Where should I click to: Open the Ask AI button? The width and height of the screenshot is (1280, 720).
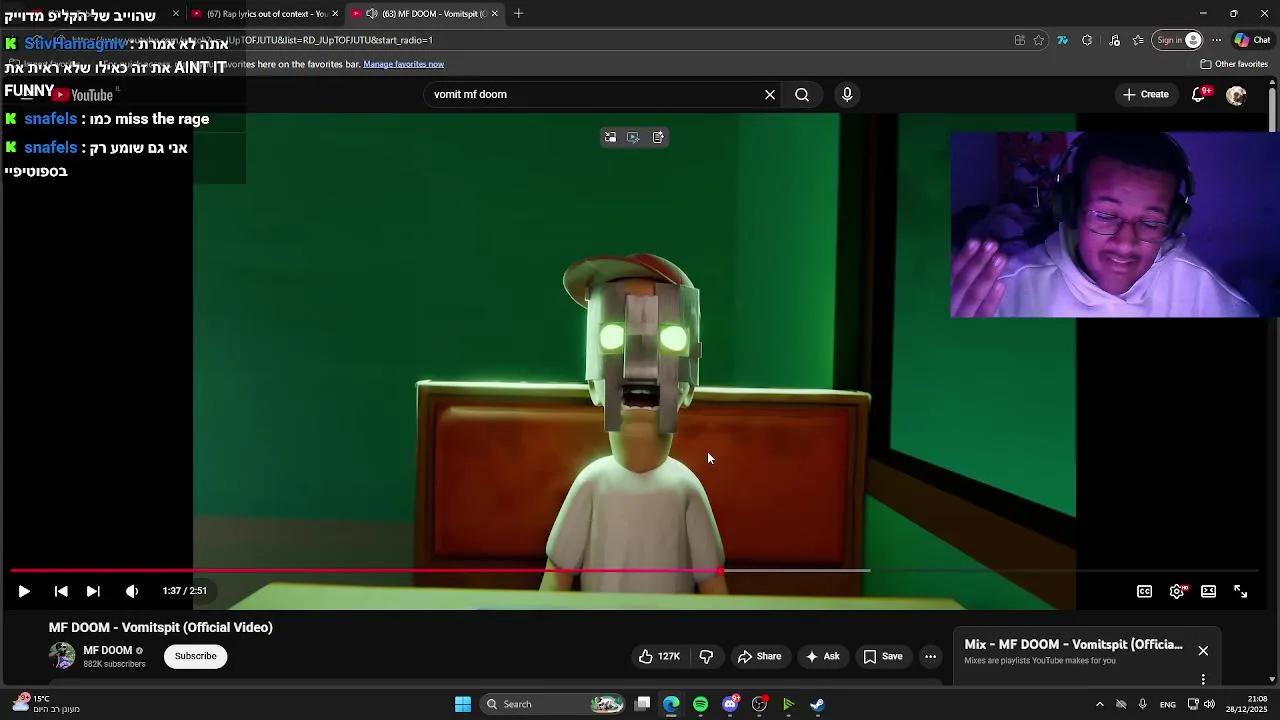click(x=822, y=656)
